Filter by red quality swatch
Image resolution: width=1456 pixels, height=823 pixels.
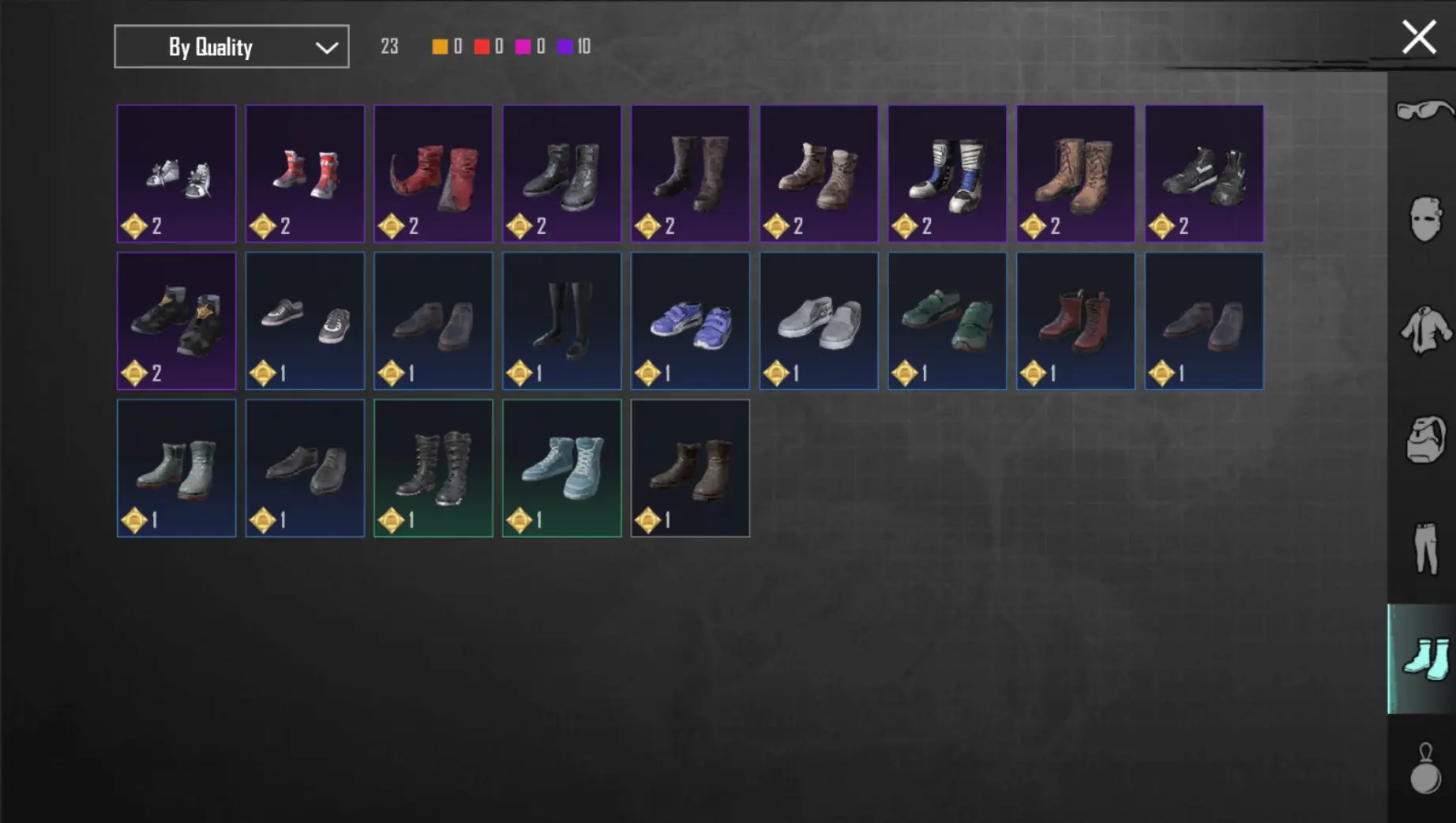point(481,47)
